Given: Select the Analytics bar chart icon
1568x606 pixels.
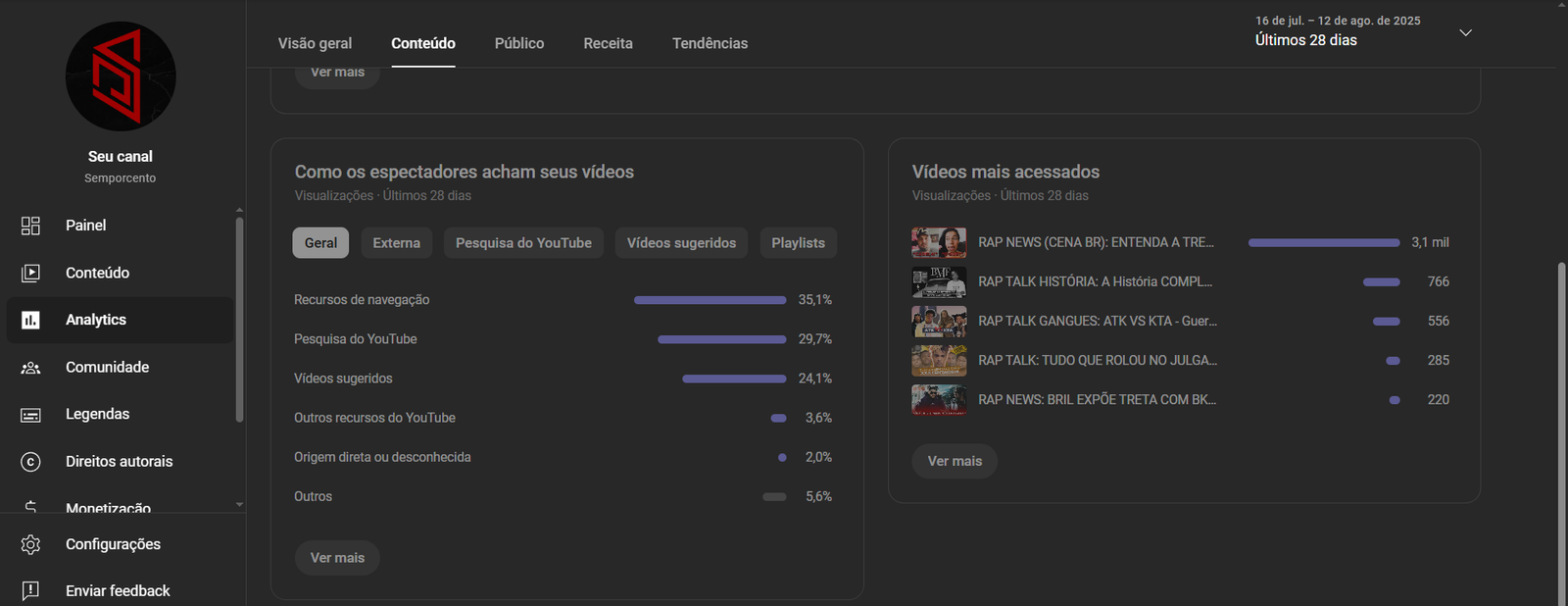Looking at the screenshot, I should (30, 320).
